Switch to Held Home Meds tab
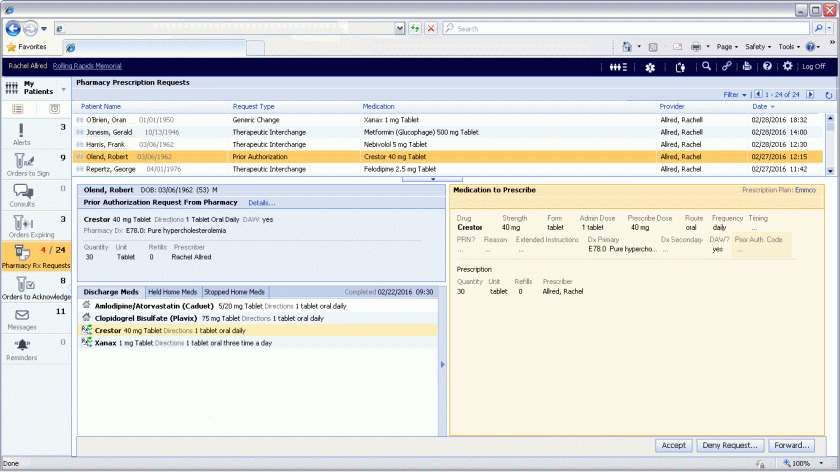Screen dimensions: 840x472 click(x=173, y=291)
